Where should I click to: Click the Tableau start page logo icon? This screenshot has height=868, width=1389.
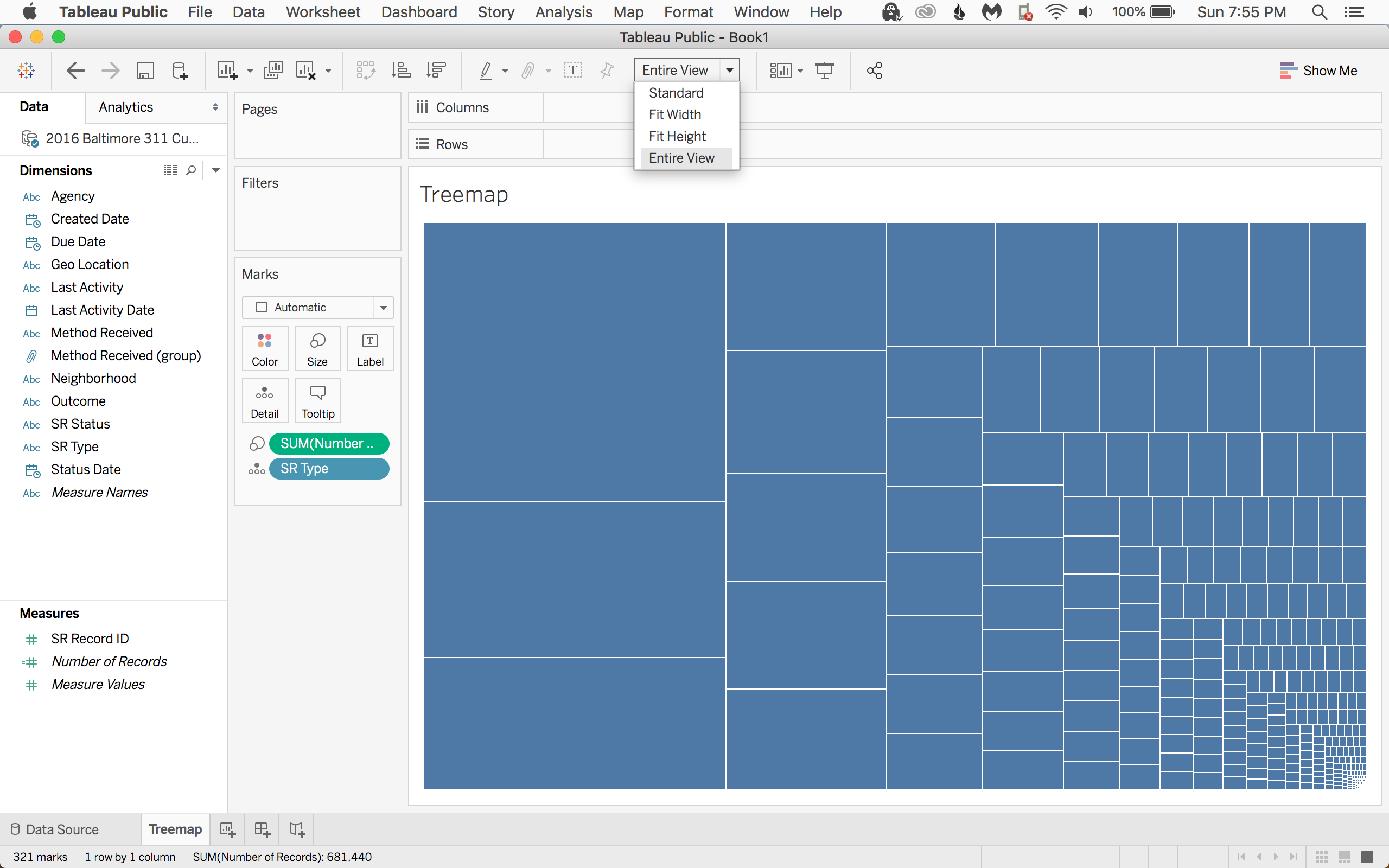pos(27,71)
